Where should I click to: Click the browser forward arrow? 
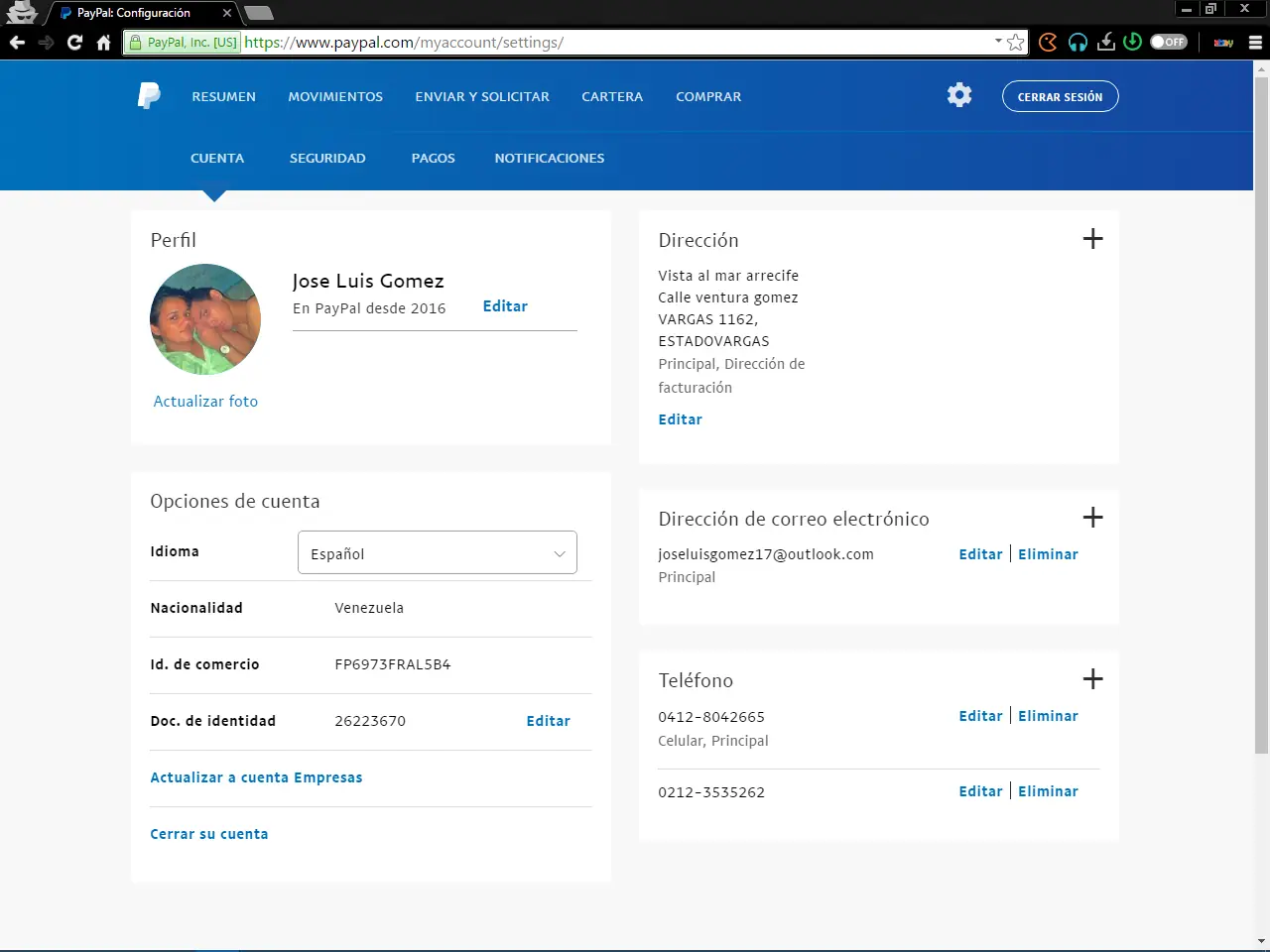(46, 43)
